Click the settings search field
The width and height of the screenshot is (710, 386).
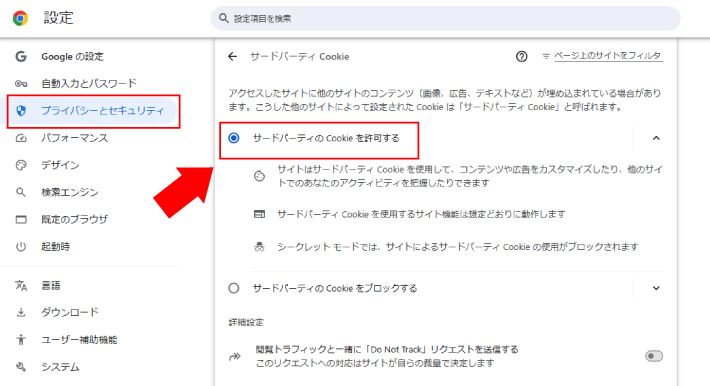(446, 18)
